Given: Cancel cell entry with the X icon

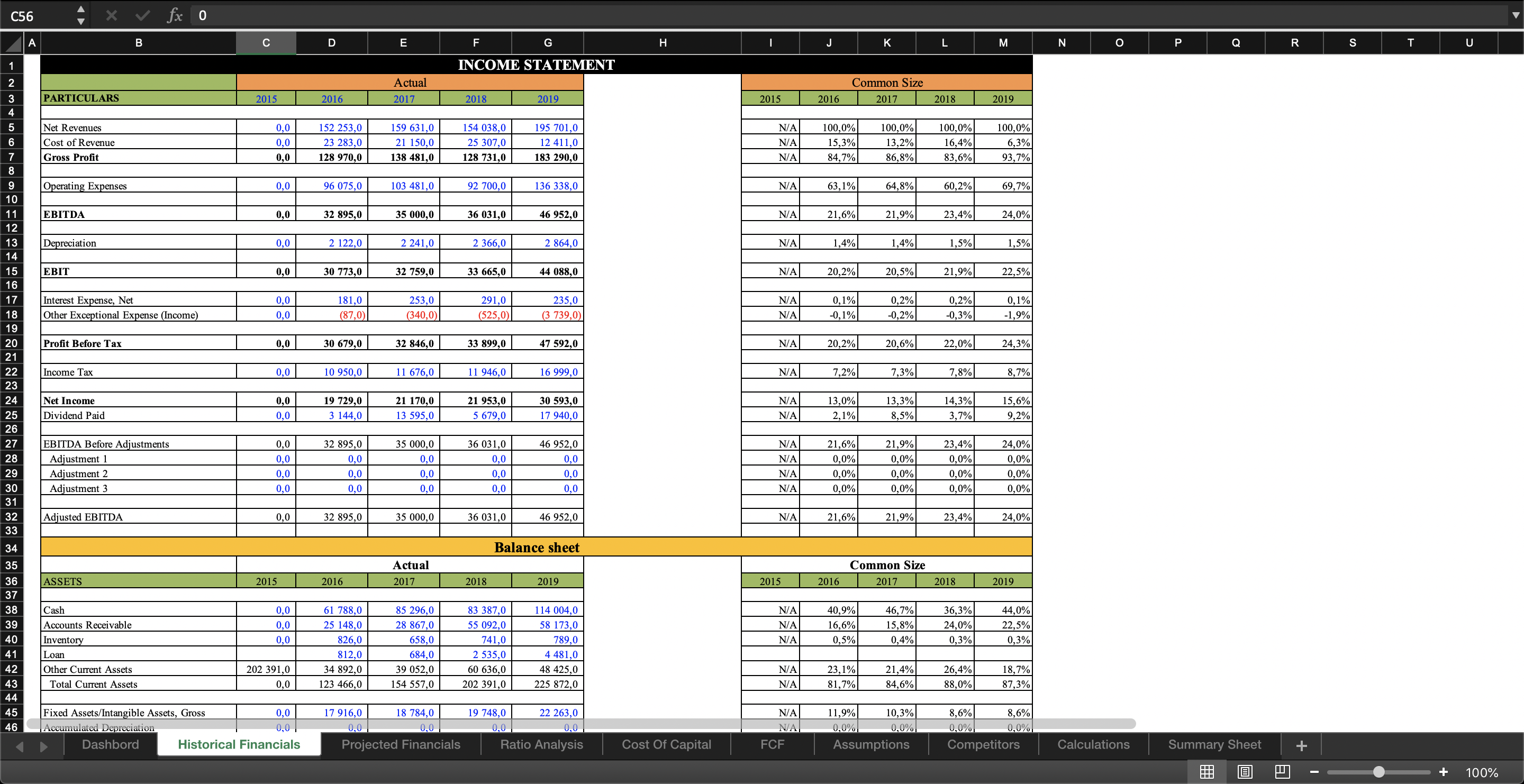Looking at the screenshot, I should pos(111,15).
